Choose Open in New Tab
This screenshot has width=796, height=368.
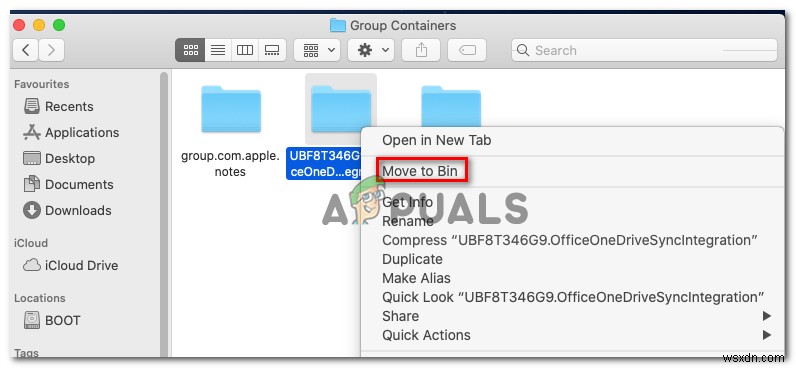tap(436, 140)
